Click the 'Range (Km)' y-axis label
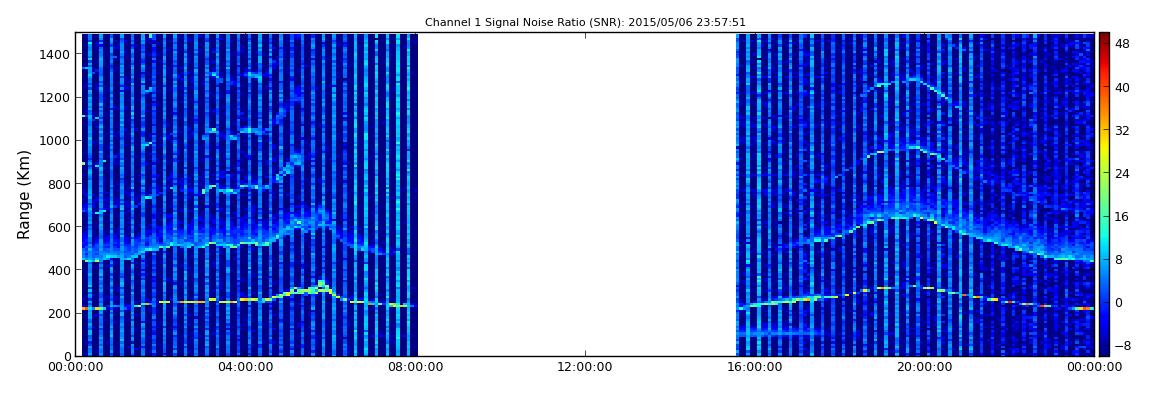The width and height of the screenshot is (1150, 407). (x=24, y=194)
